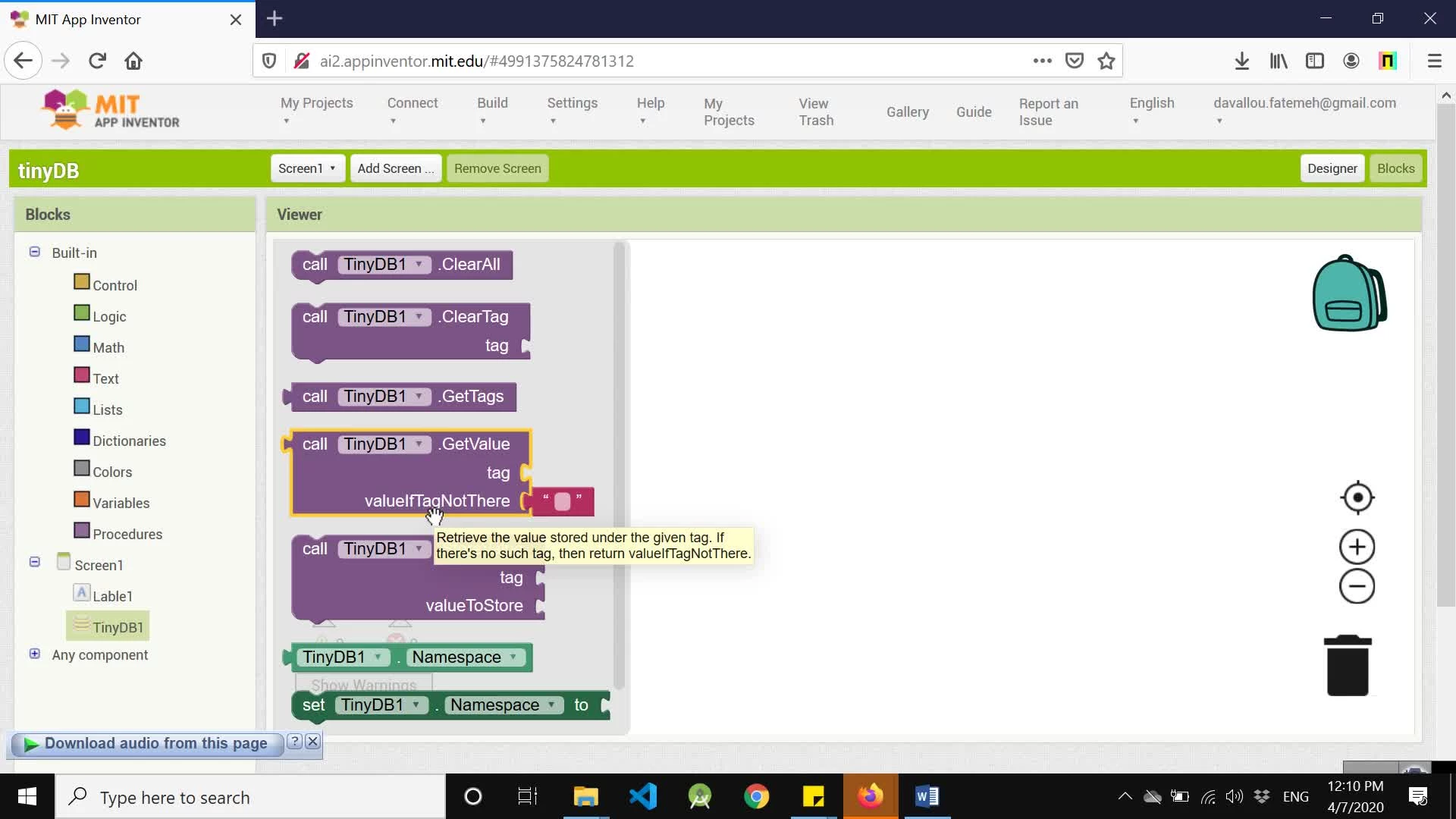Open the Namespace dropdown on the set block

(x=504, y=705)
